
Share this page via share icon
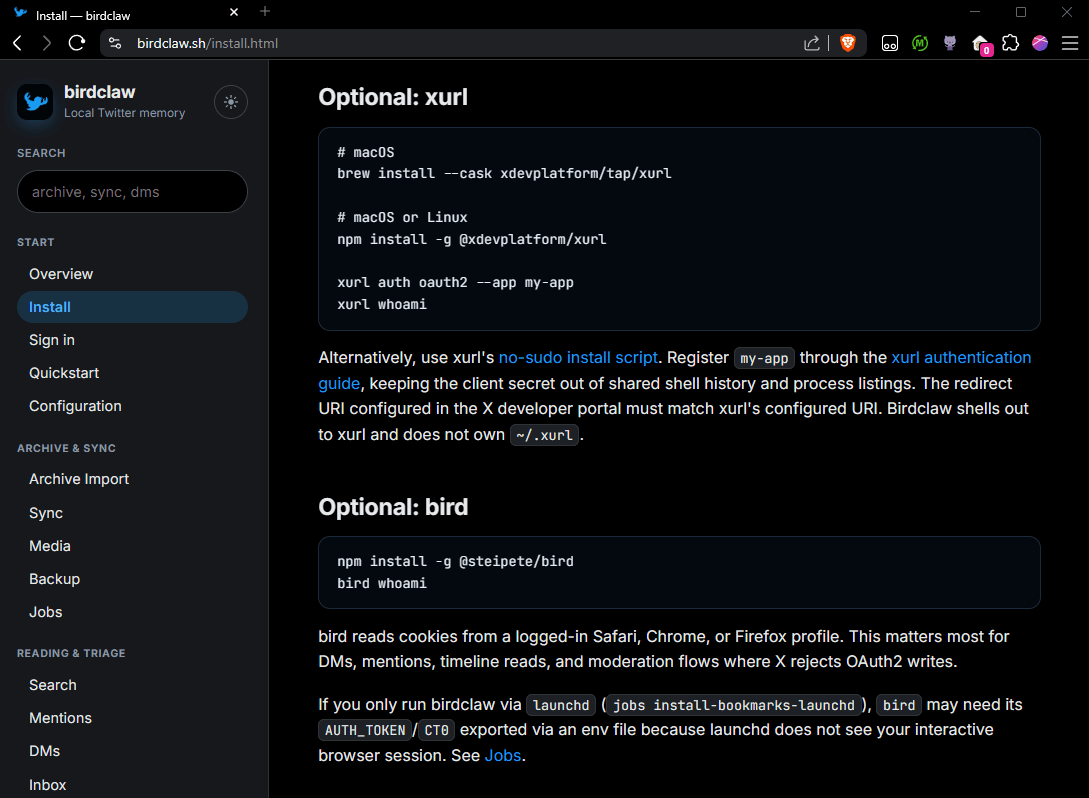pos(811,43)
